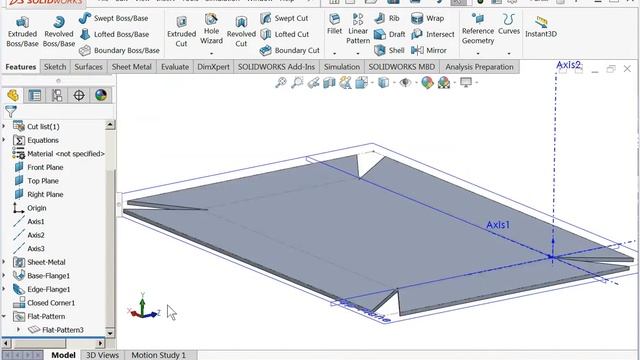Expand the Equations node
Viewport: 640px width, 360px height.
4,140
